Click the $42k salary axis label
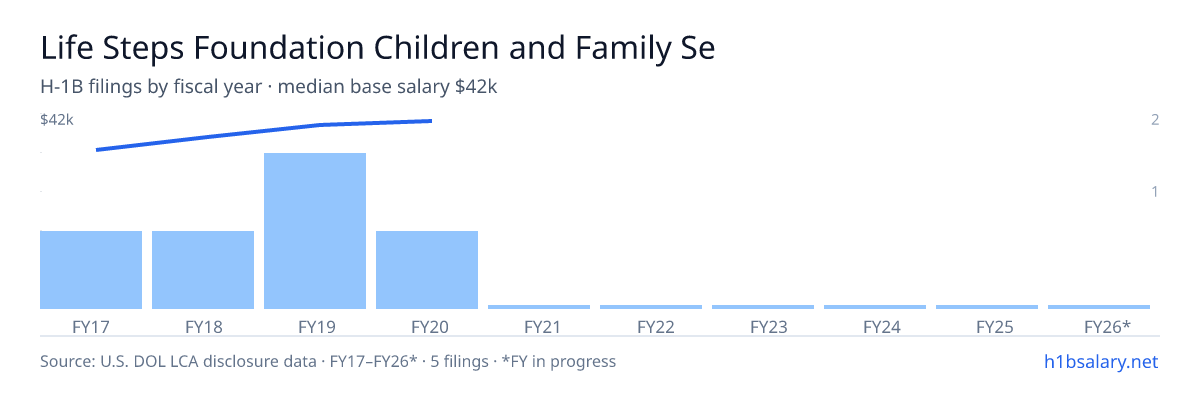Image resolution: width=1200 pixels, height=400 pixels. [x=57, y=120]
